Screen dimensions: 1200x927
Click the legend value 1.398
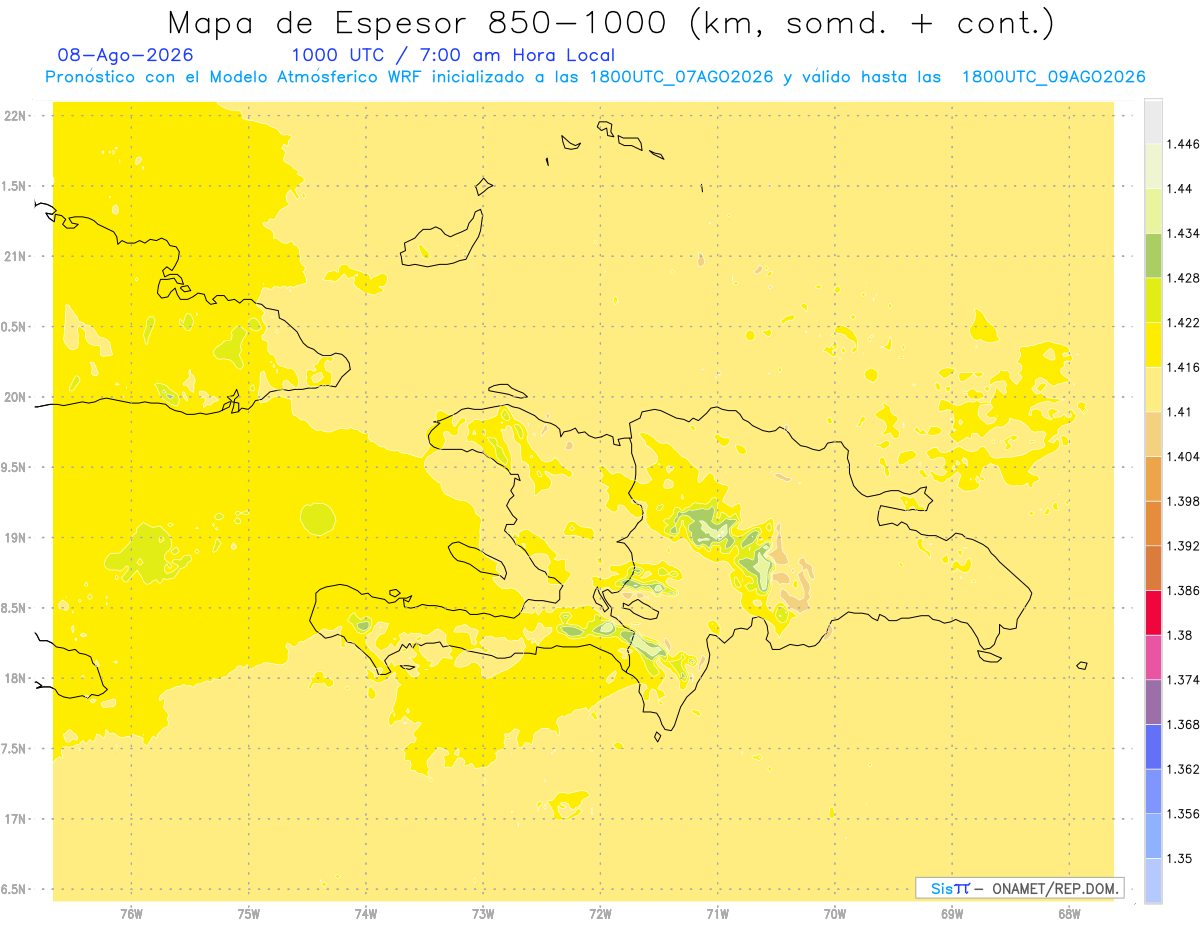tap(1183, 501)
